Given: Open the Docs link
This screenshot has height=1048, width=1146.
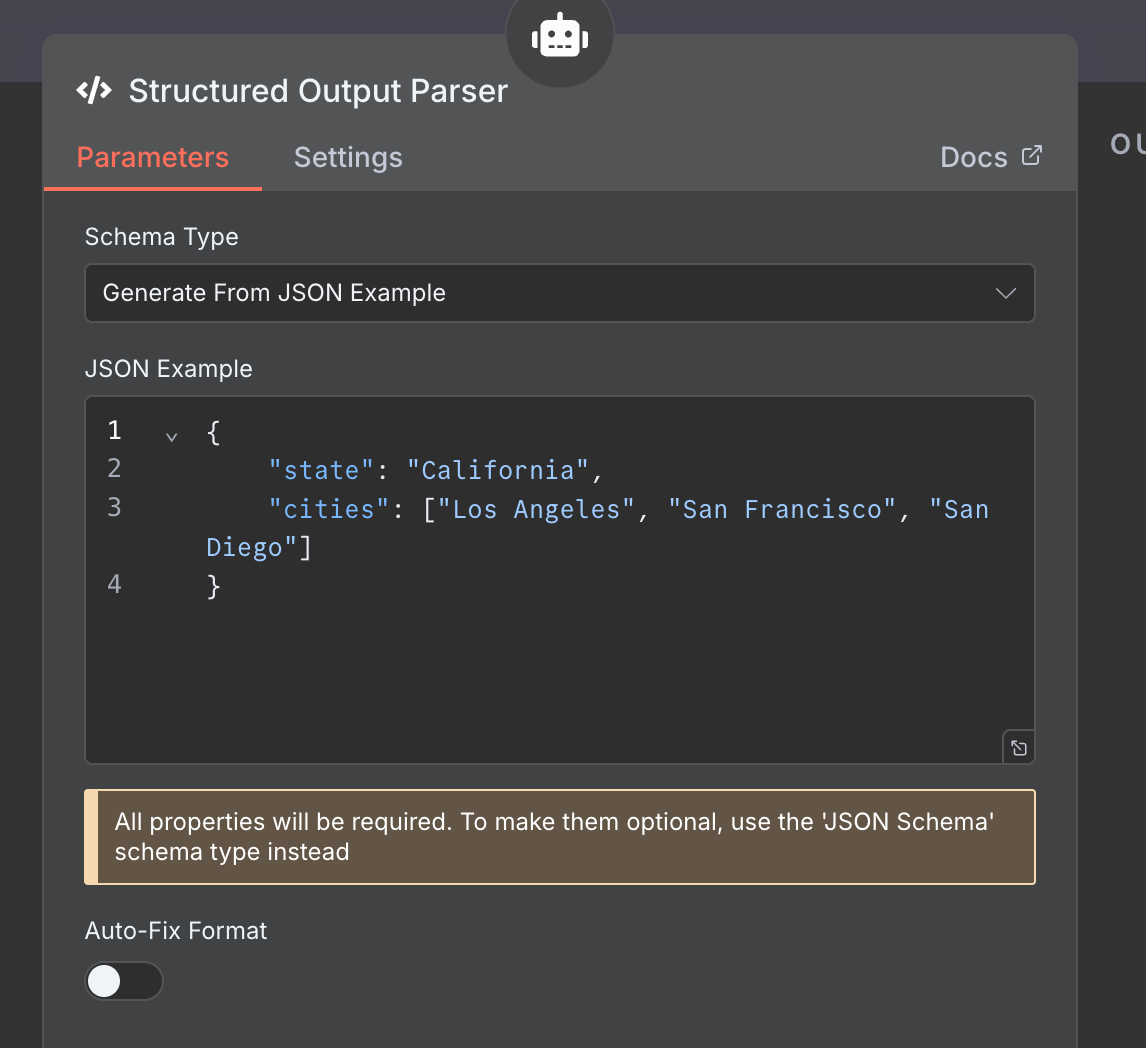Looking at the screenshot, I should pos(974,158).
